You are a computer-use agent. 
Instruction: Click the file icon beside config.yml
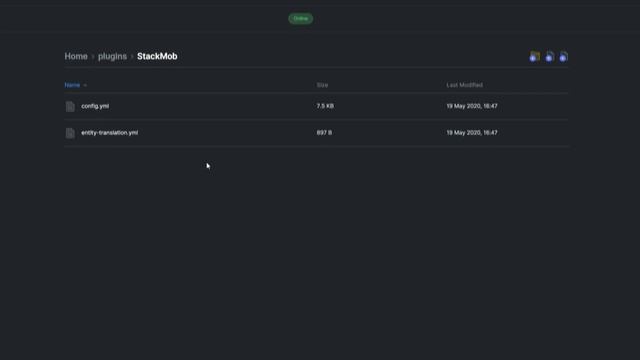[70, 106]
